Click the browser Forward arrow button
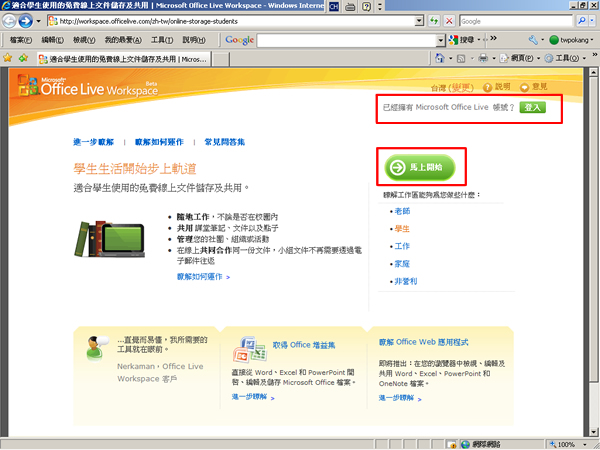600x450 pixels. 25,21
